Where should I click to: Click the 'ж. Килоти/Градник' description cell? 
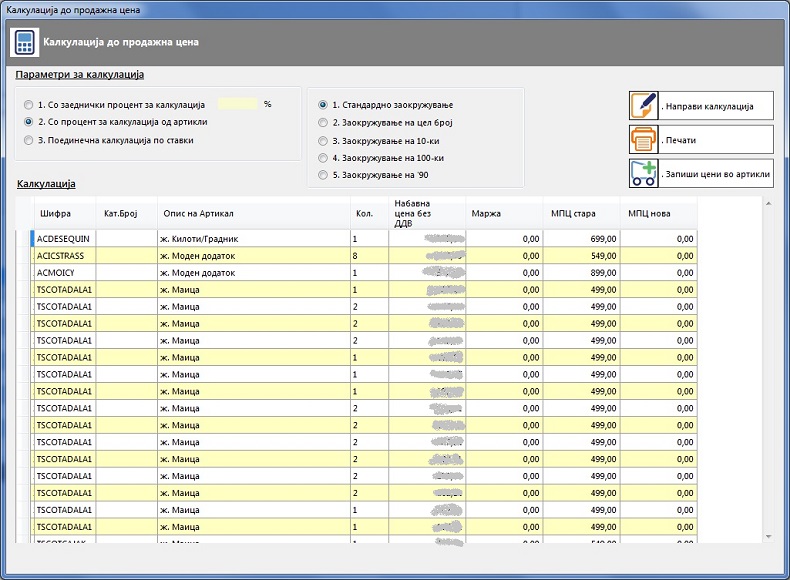(x=254, y=239)
